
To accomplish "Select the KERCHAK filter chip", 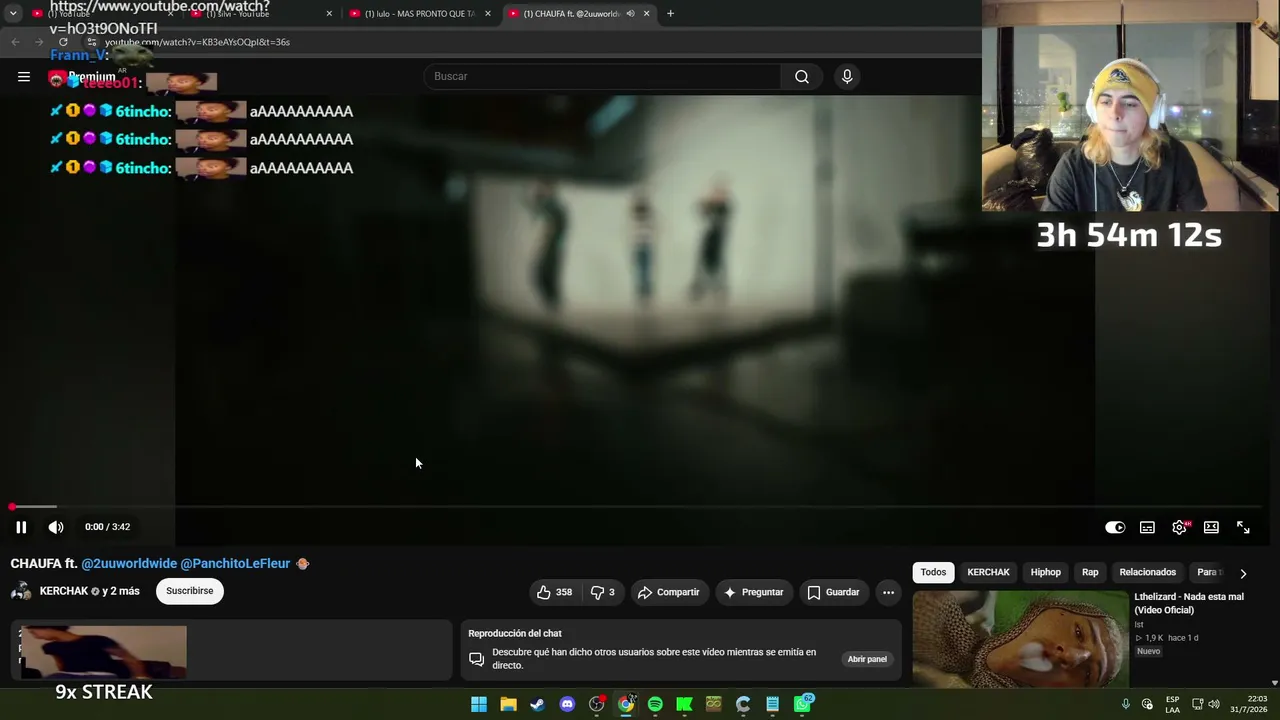I will pos(988,572).
